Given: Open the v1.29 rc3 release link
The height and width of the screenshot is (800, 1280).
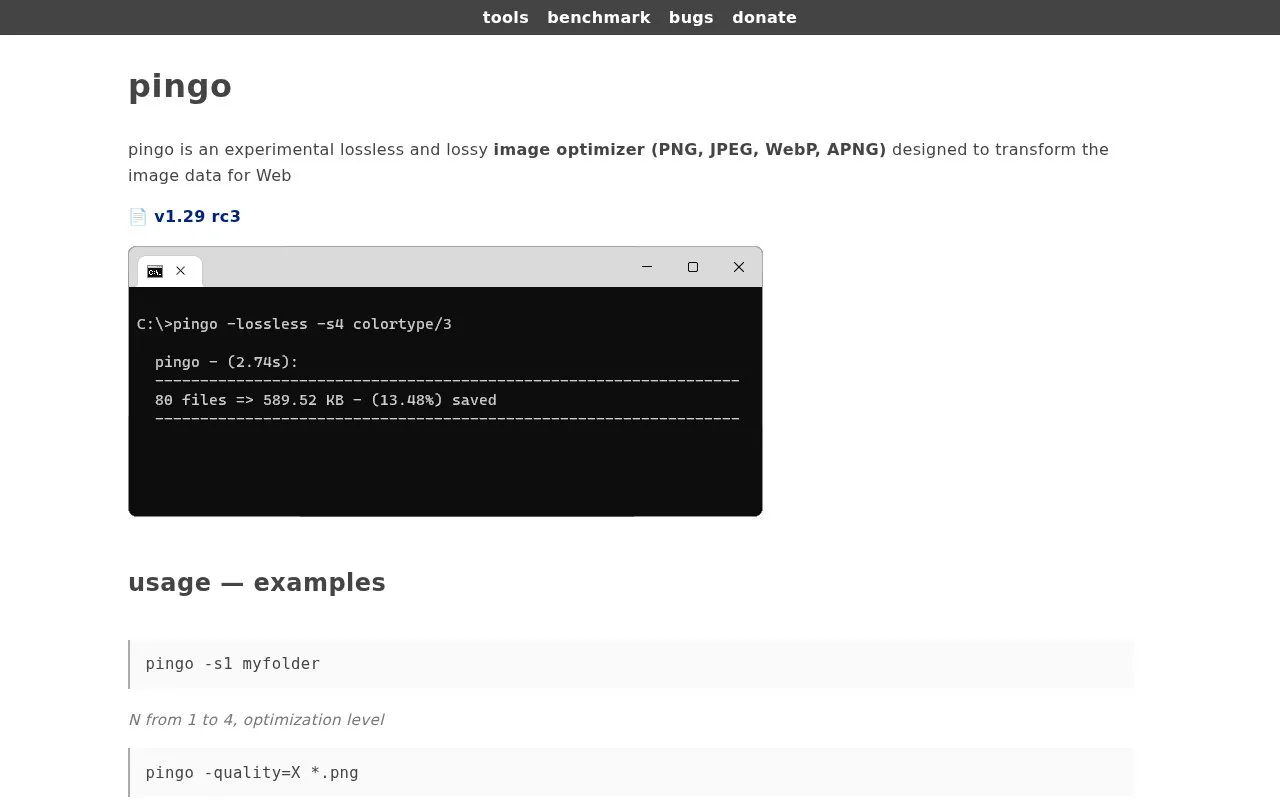Looking at the screenshot, I should click(x=197, y=216).
